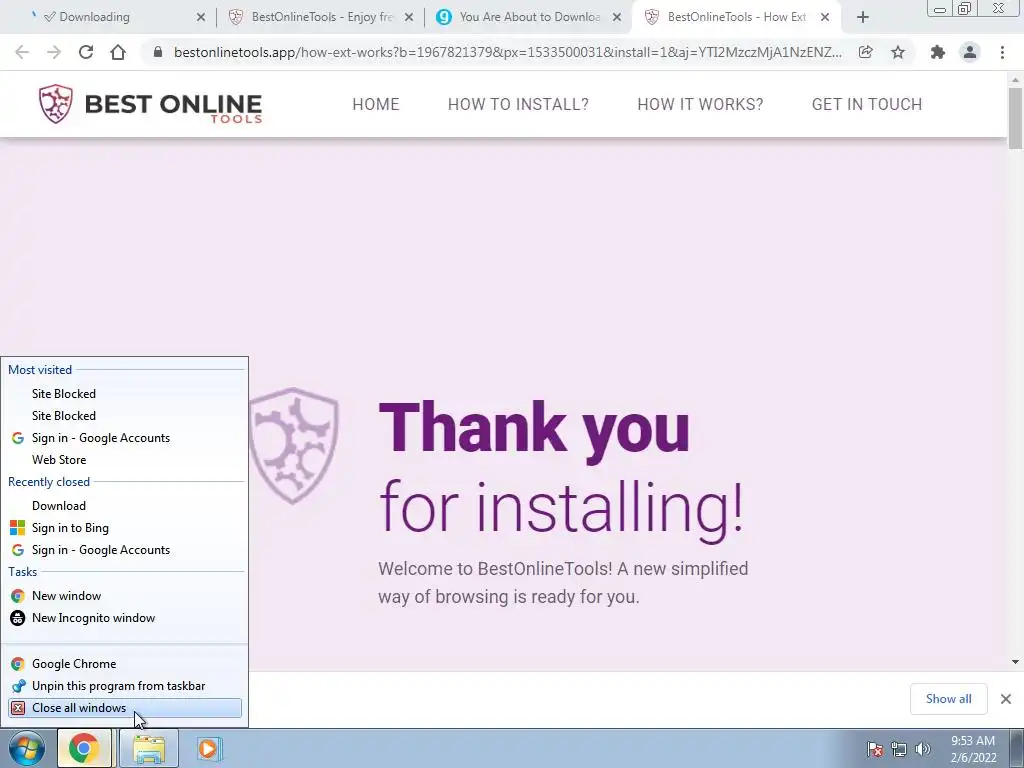Click the page vertical scrollbar thumb

pyautogui.click(x=1015, y=118)
